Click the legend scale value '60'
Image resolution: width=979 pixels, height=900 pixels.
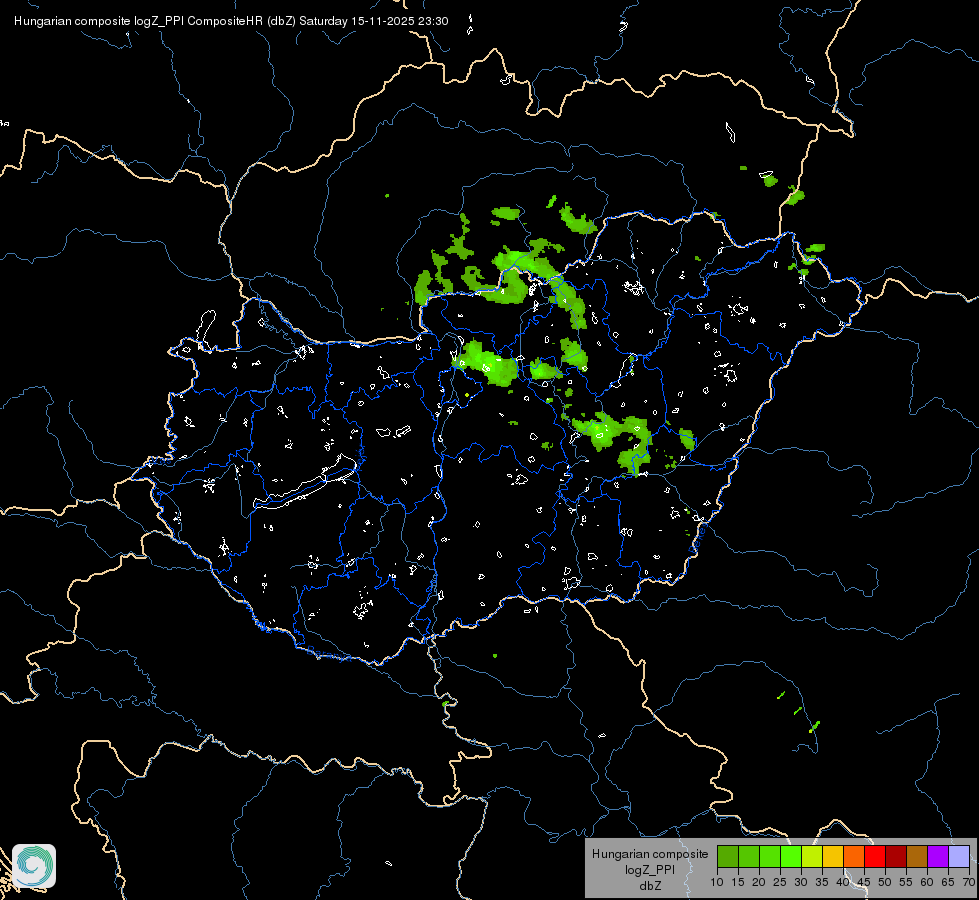click(927, 883)
